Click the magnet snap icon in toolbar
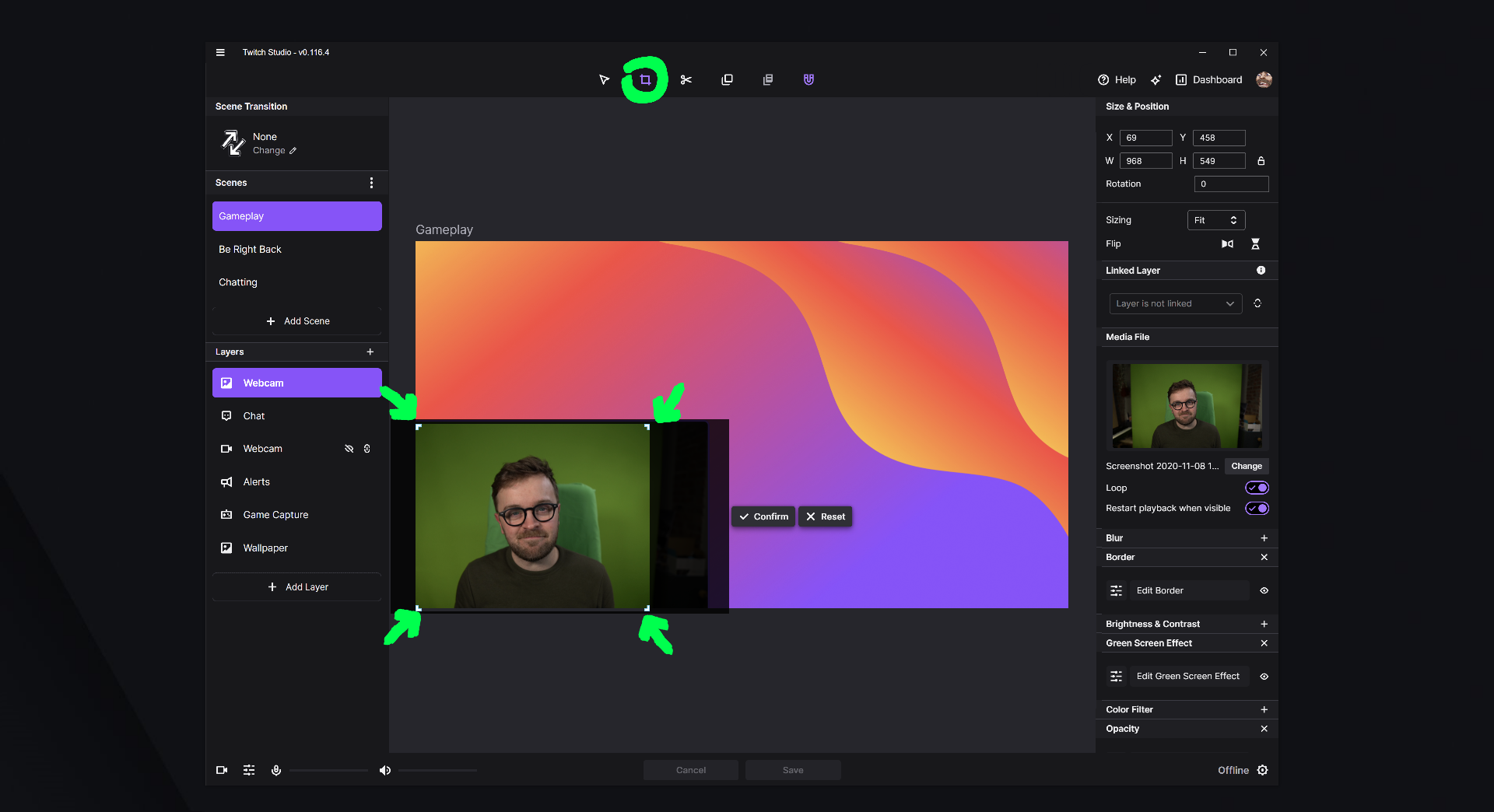The height and width of the screenshot is (812, 1494). pos(808,80)
